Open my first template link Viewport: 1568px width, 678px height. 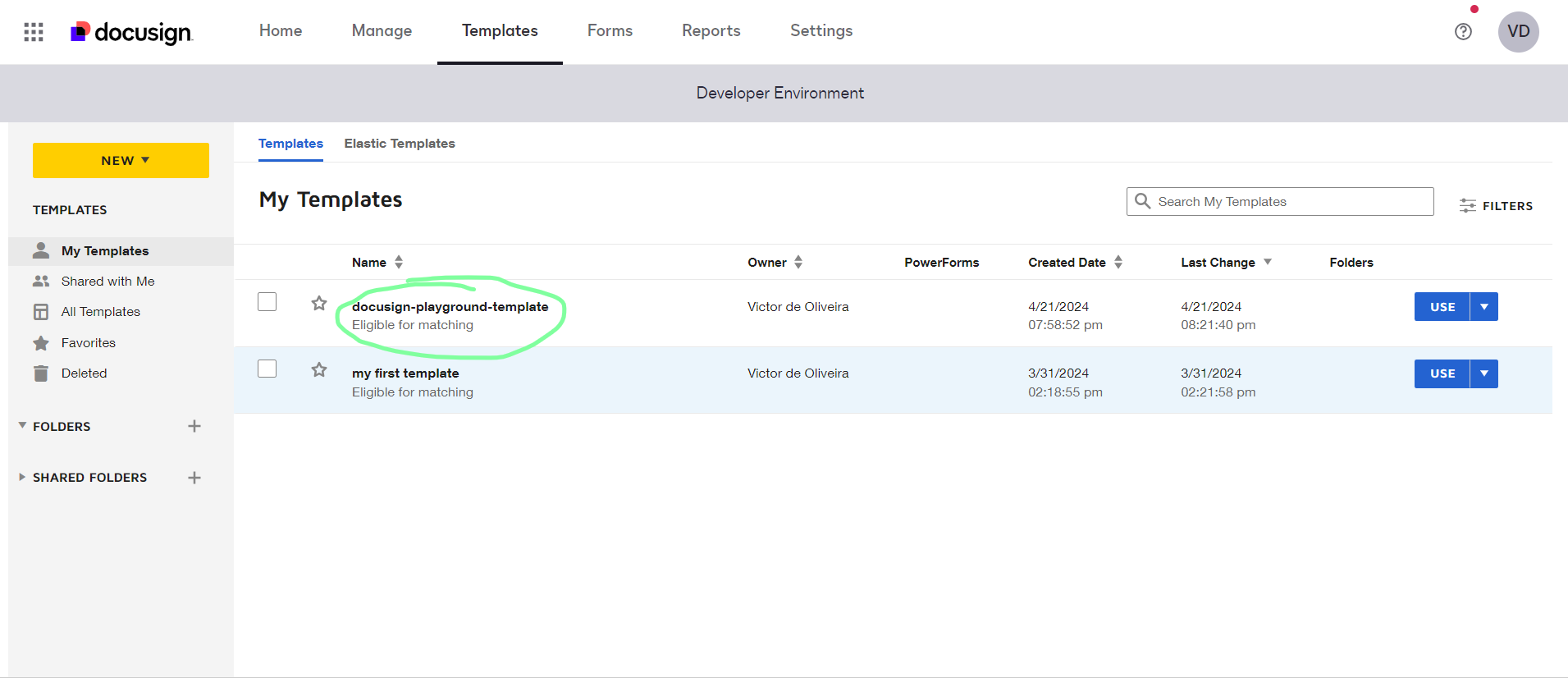coord(405,373)
